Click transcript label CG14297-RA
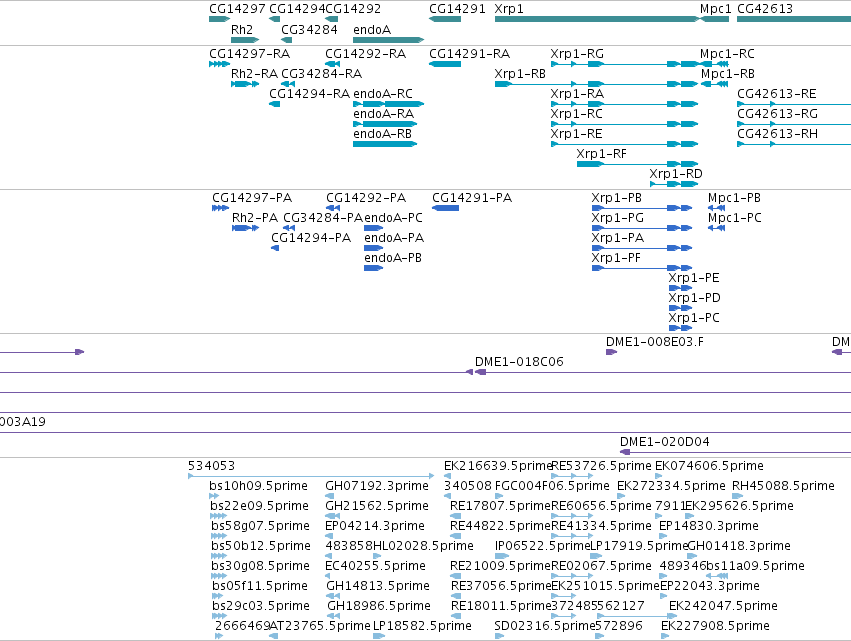 click(250, 54)
